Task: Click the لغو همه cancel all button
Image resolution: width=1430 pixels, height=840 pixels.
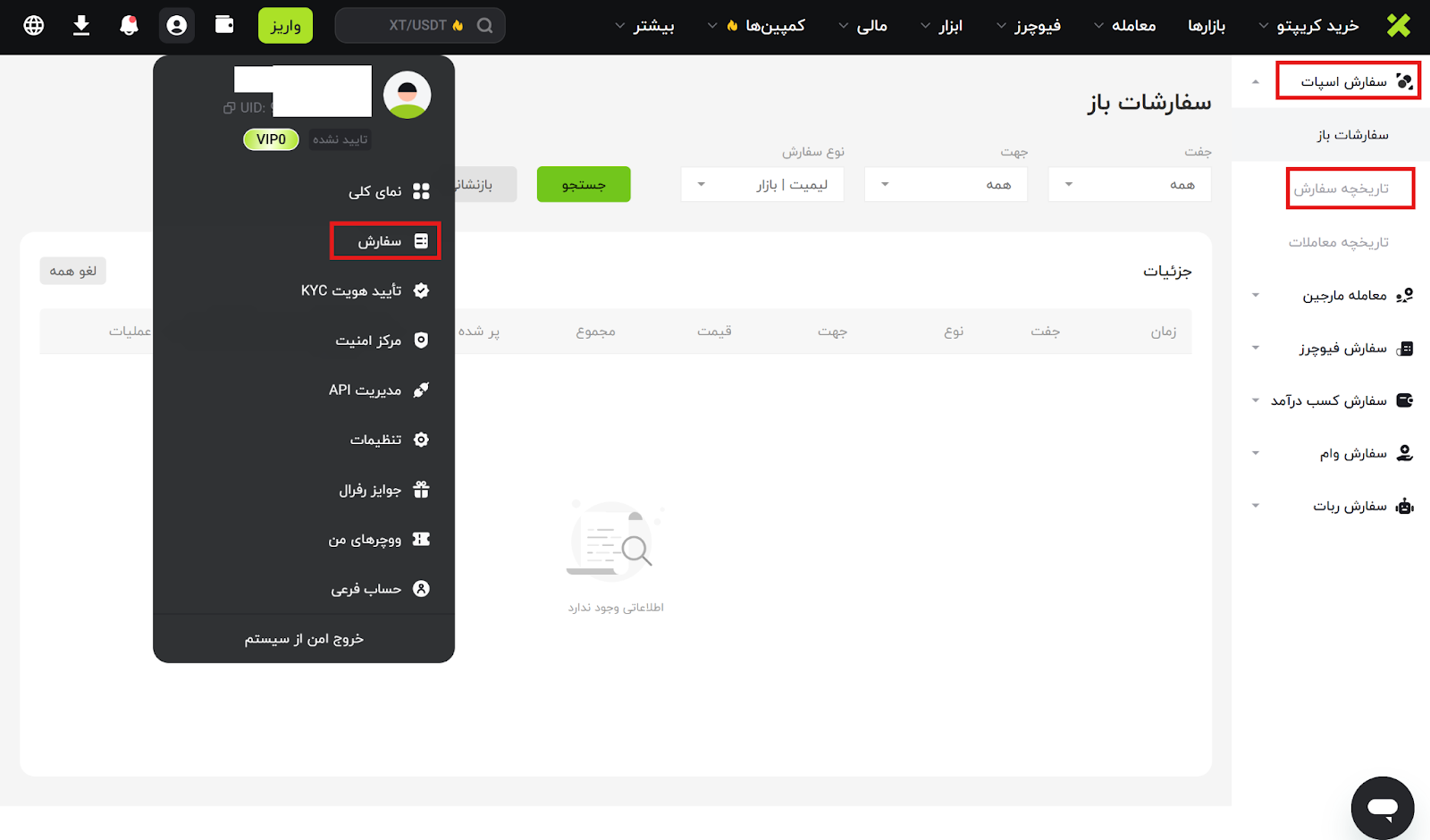Action: pyautogui.click(x=73, y=271)
